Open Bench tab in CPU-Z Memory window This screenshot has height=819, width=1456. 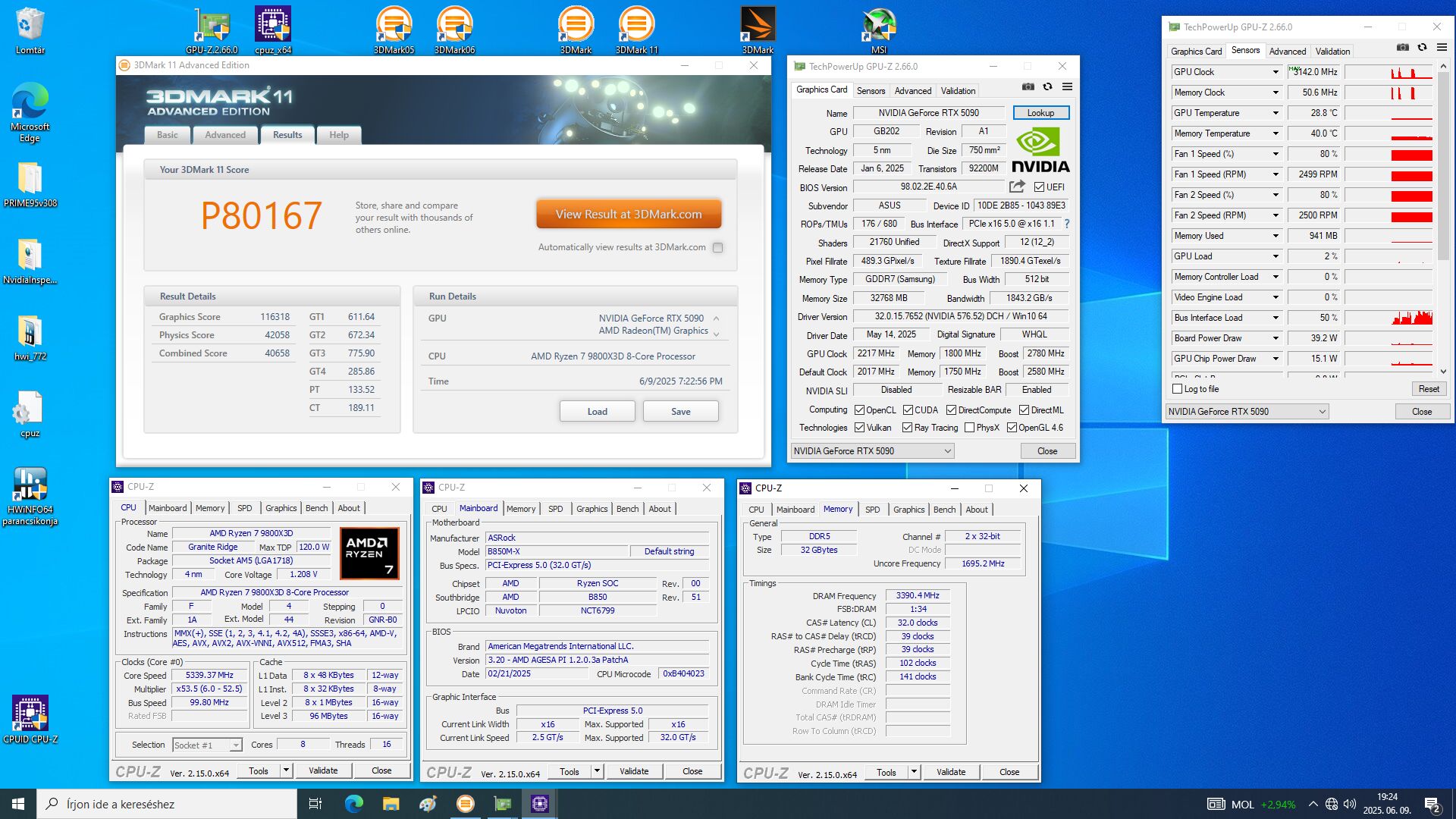[x=944, y=510]
